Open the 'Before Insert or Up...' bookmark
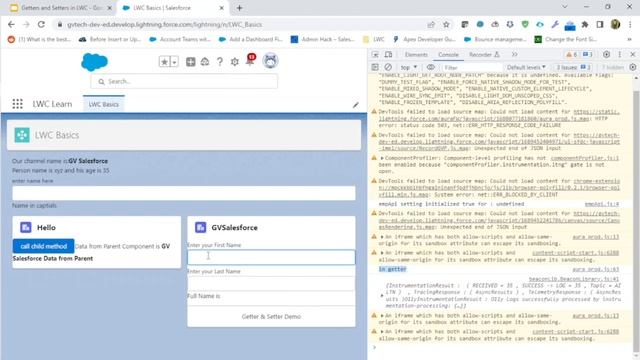The height and width of the screenshot is (360, 640). (x=110, y=39)
